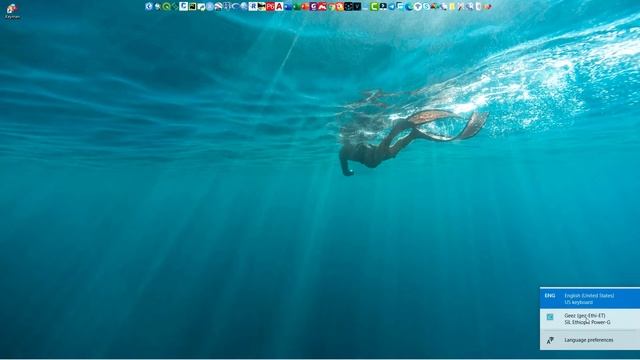Viewport: 640px width, 360px height.
Task: Launch Skype from the top dock
Action: (427, 6)
